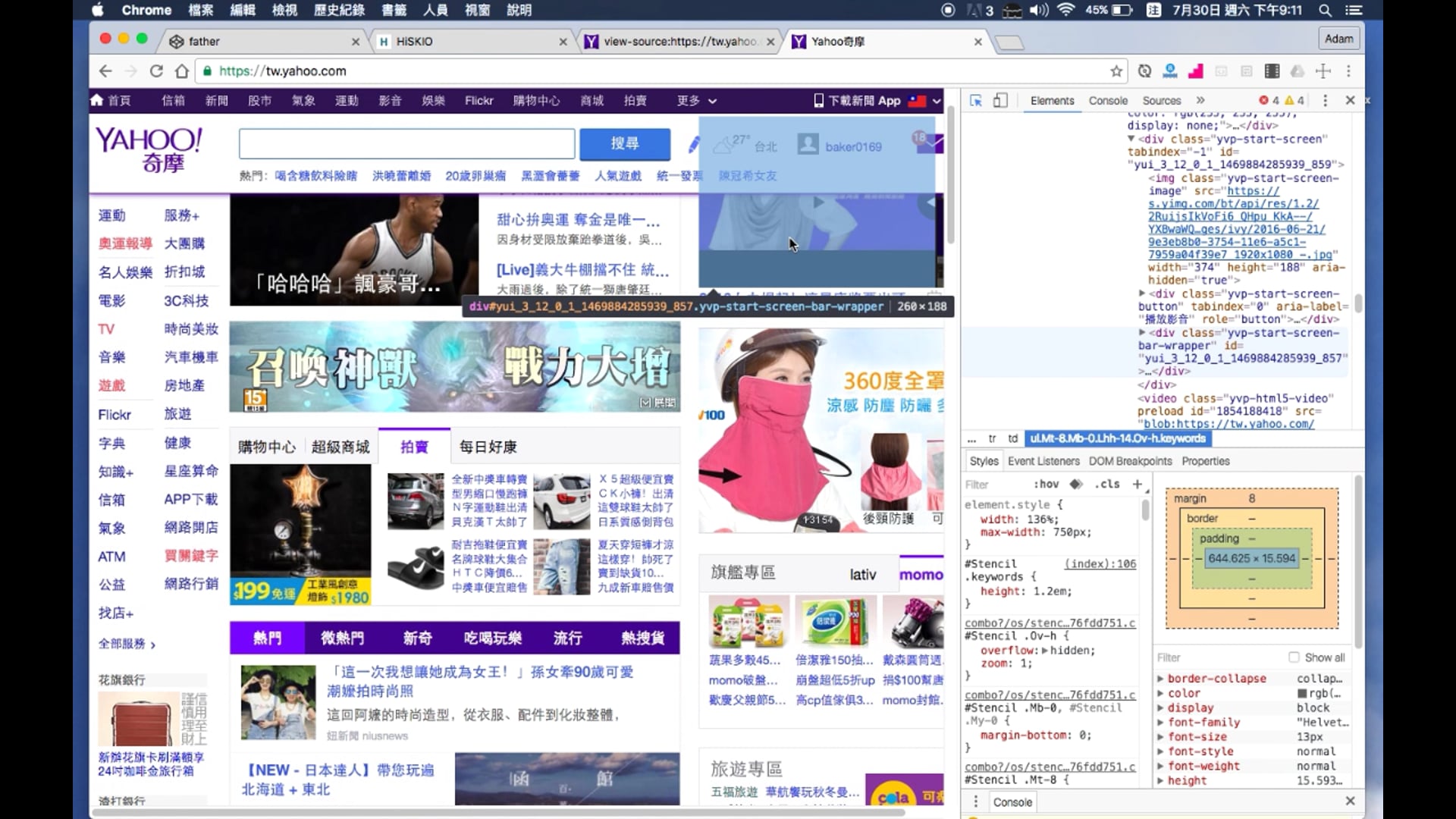This screenshot has width=1456, height=819.
Task: Click inside the Yahoo search input field
Action: (x=406, y=144)
